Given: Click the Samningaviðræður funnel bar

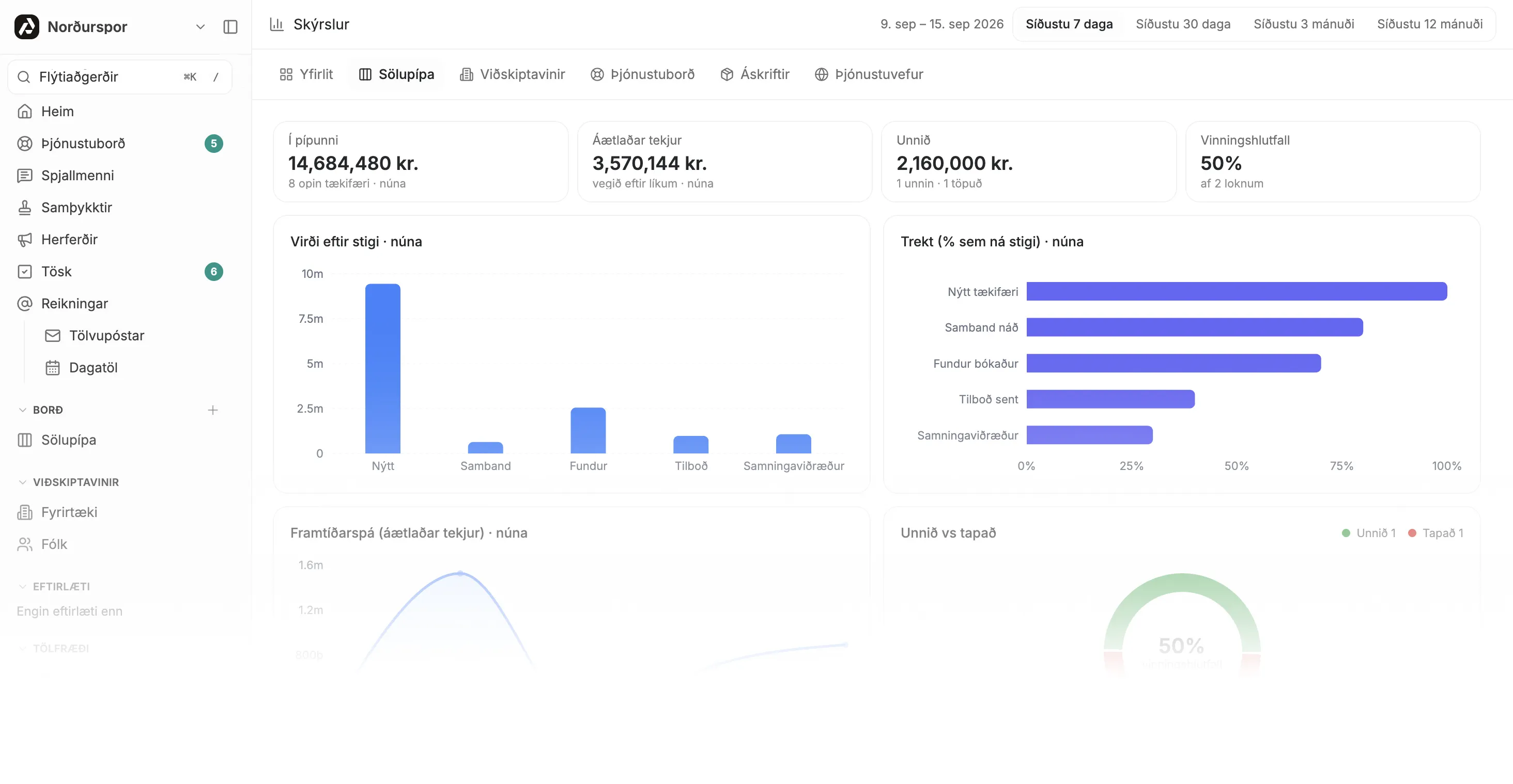Looking at the screenshot, I should pyautogui.click(x=1089, y=435).
